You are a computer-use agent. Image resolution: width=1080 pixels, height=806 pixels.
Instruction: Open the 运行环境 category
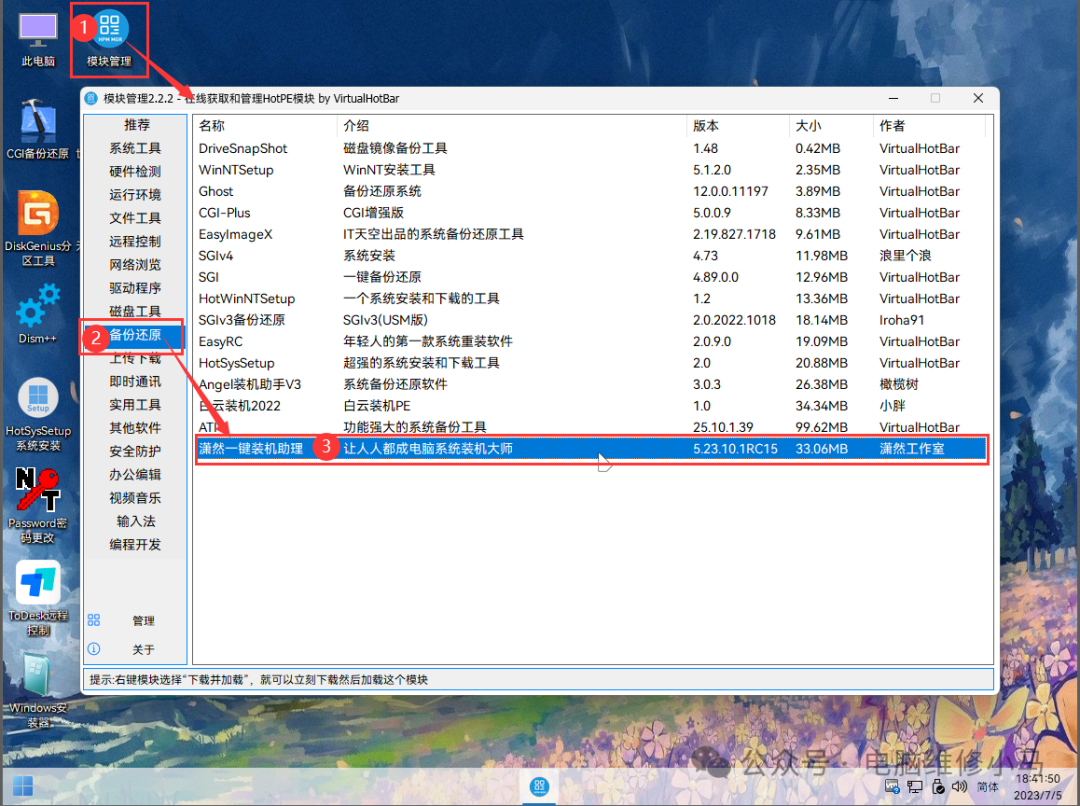(x=136, y=195)
